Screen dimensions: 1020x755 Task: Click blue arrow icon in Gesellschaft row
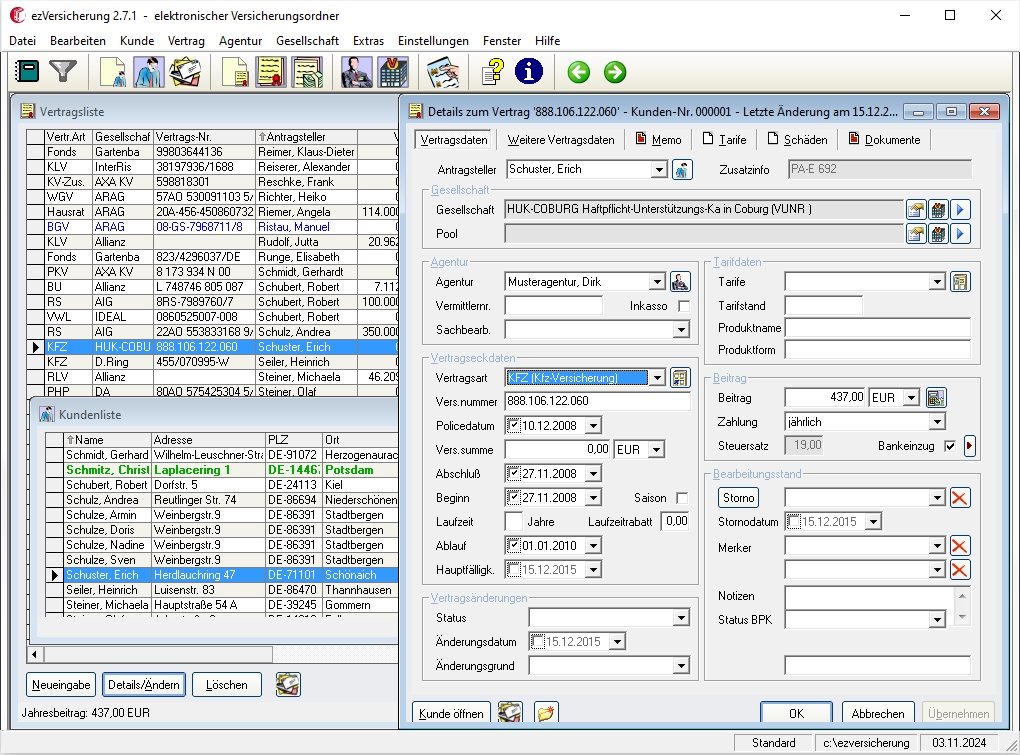click(x=961, y=209)
